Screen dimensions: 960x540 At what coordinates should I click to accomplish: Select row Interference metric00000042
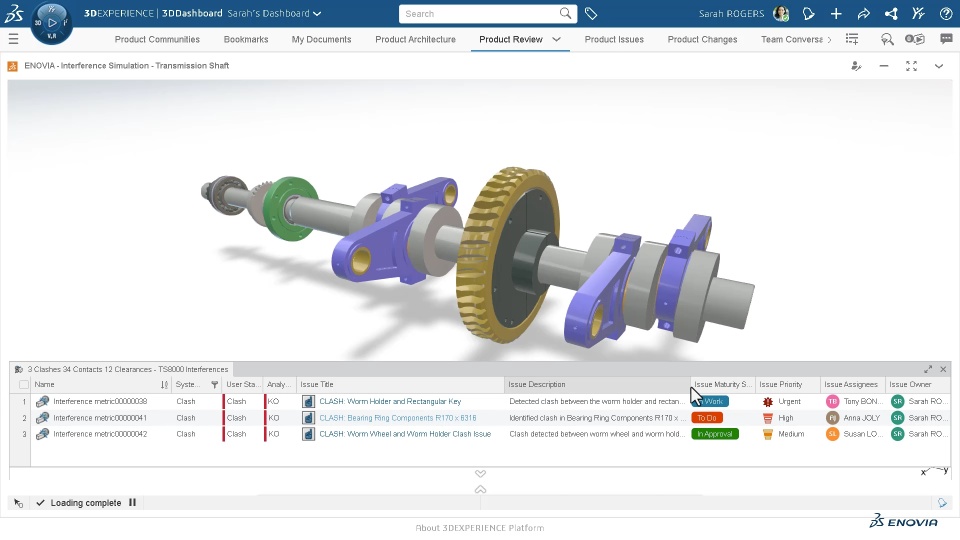pos(100,434)
